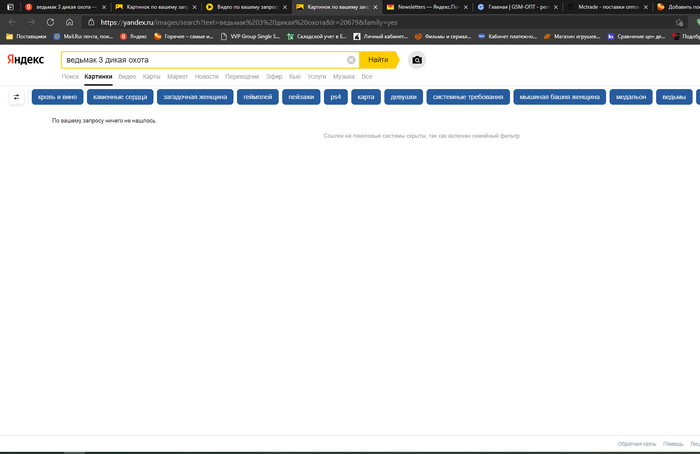Apply 'медальон' suggestion chip
The image size is (700, 454).
tap(631, 97)
